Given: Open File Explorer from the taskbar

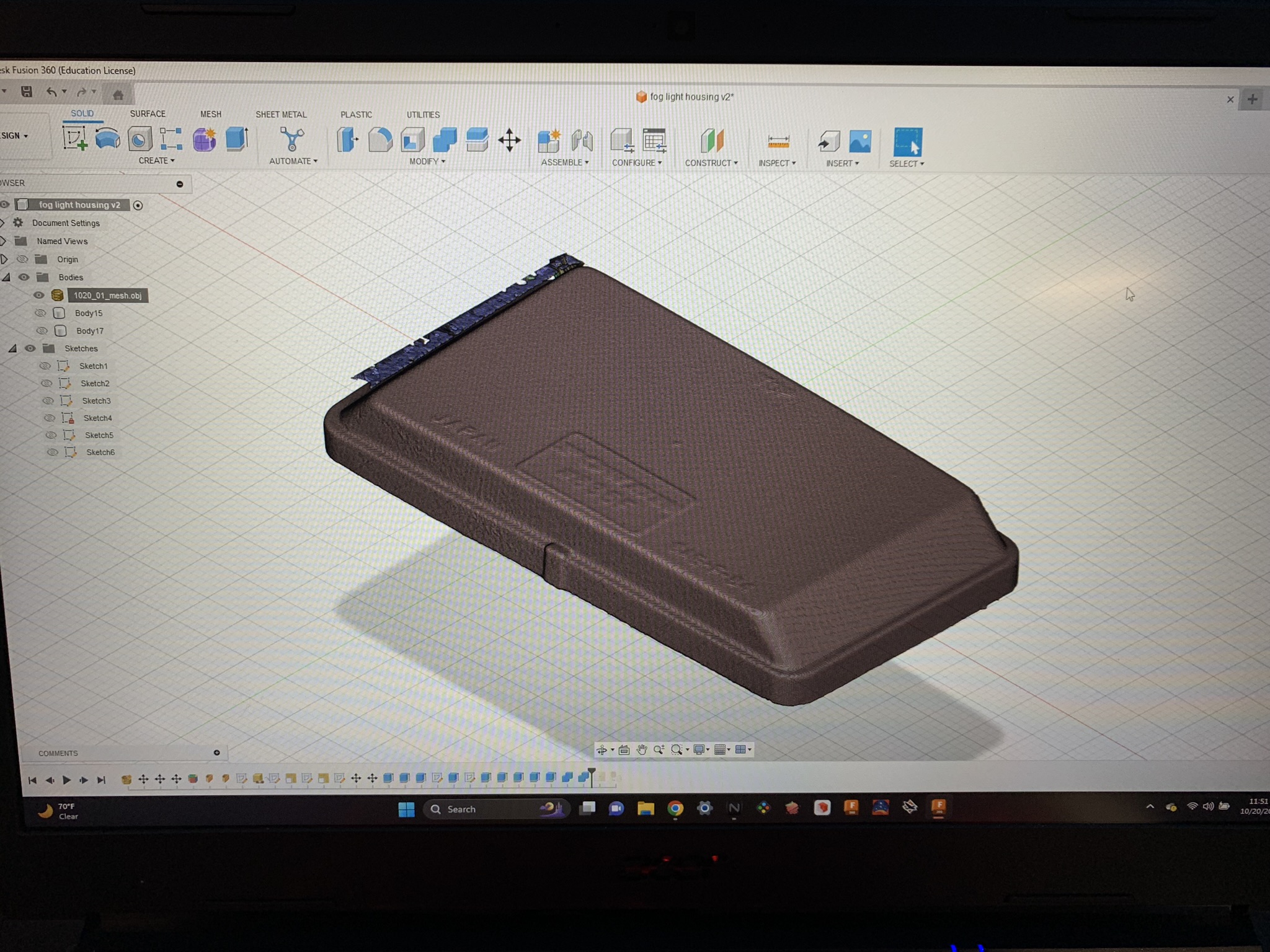Looking at the screenshot, I should tap(646, 808).
